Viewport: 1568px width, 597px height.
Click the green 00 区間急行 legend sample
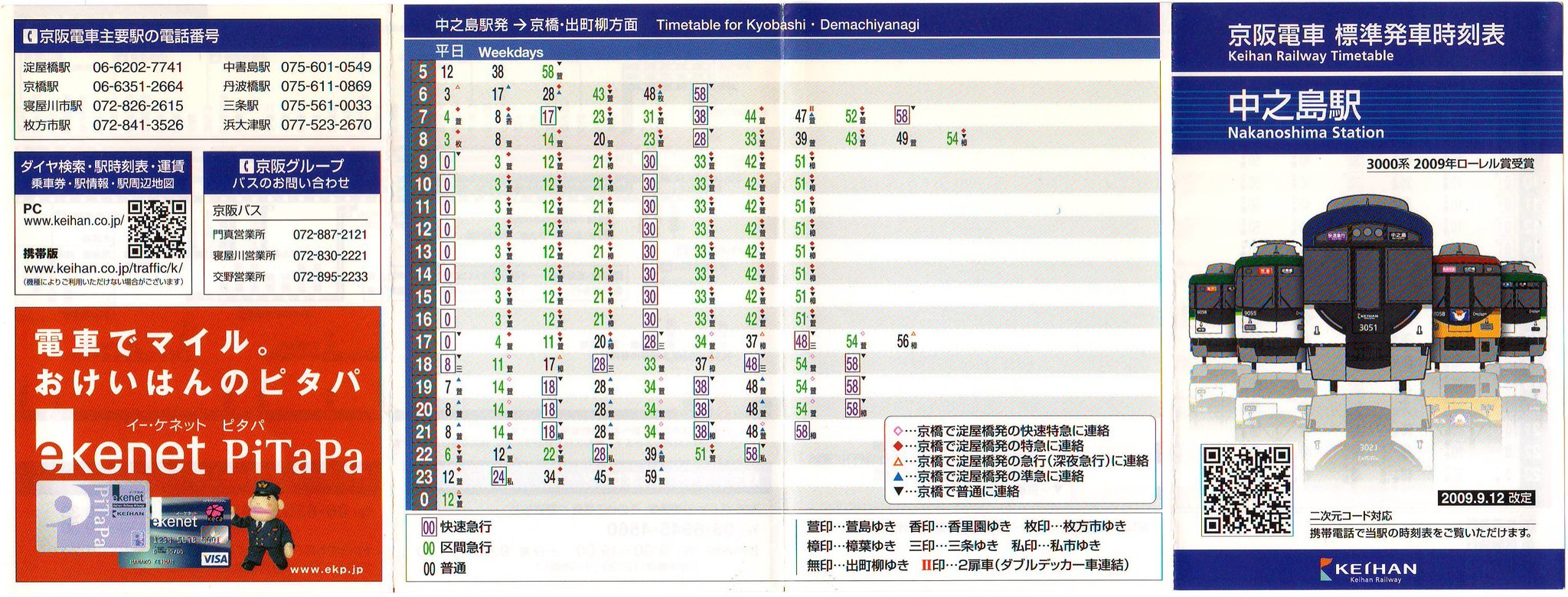429,548
